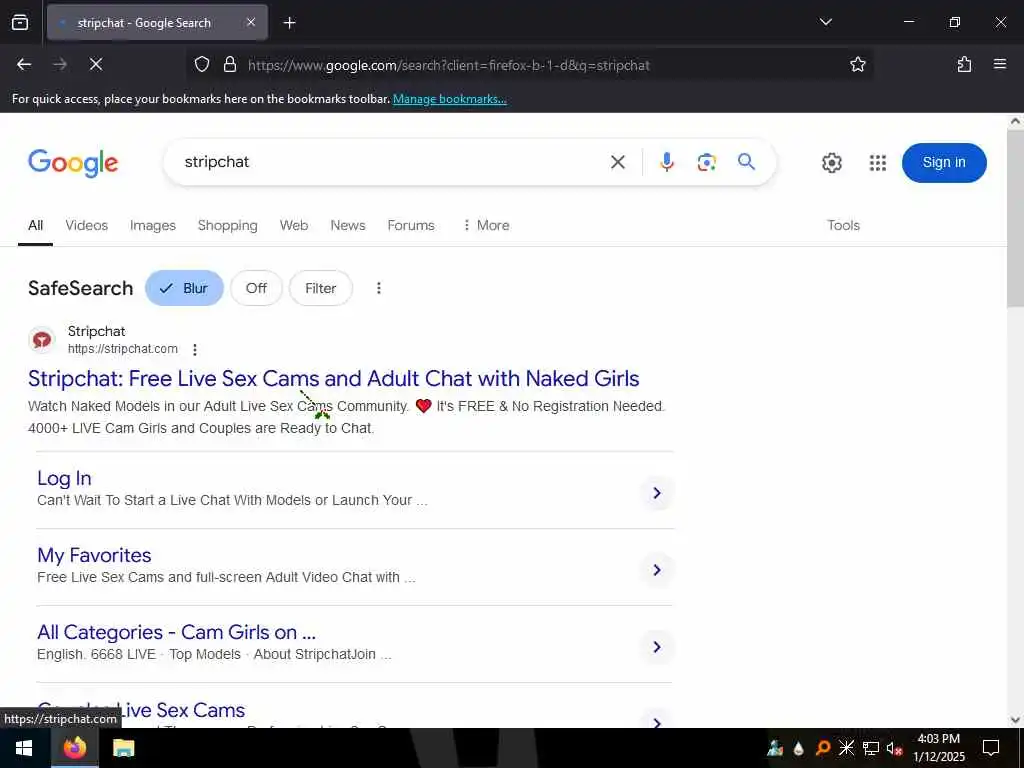Screen dimensions: 1024x768
Task: Open the Windows Start menu
Action: coord(24,748)
